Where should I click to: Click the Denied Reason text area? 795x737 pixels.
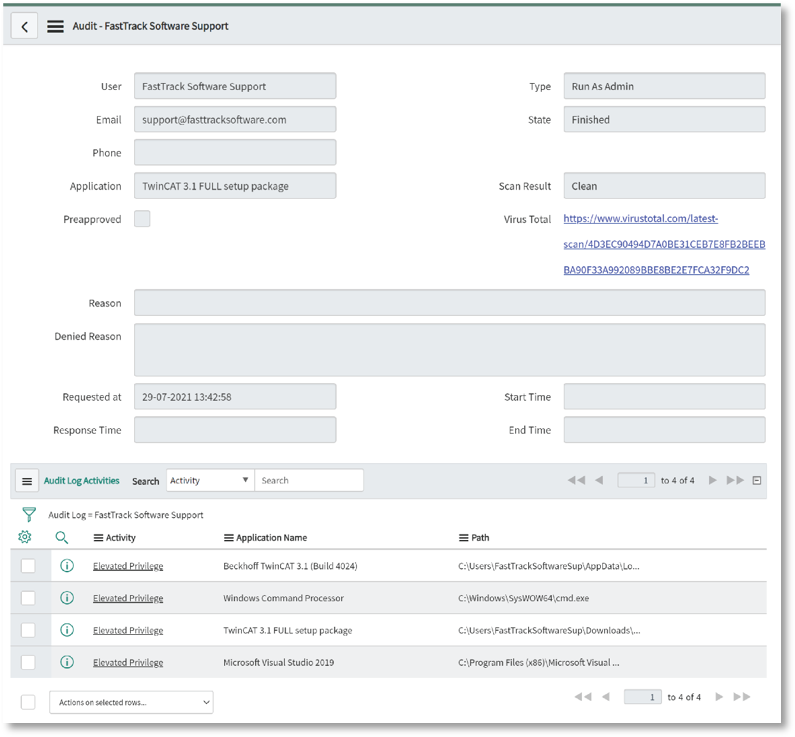tap(450, 350)
